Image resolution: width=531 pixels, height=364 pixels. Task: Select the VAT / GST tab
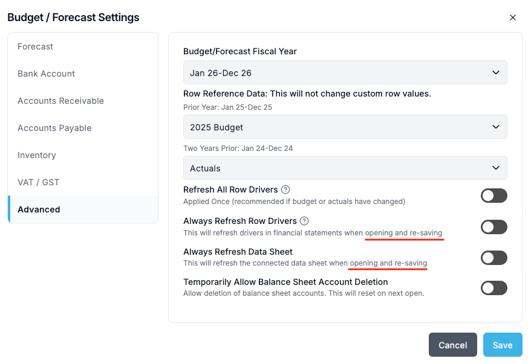coord(83,182)
